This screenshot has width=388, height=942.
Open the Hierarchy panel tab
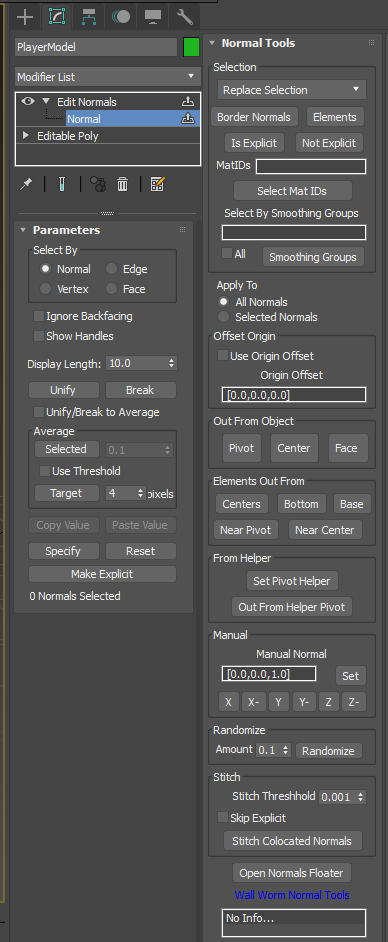point(89,17)
